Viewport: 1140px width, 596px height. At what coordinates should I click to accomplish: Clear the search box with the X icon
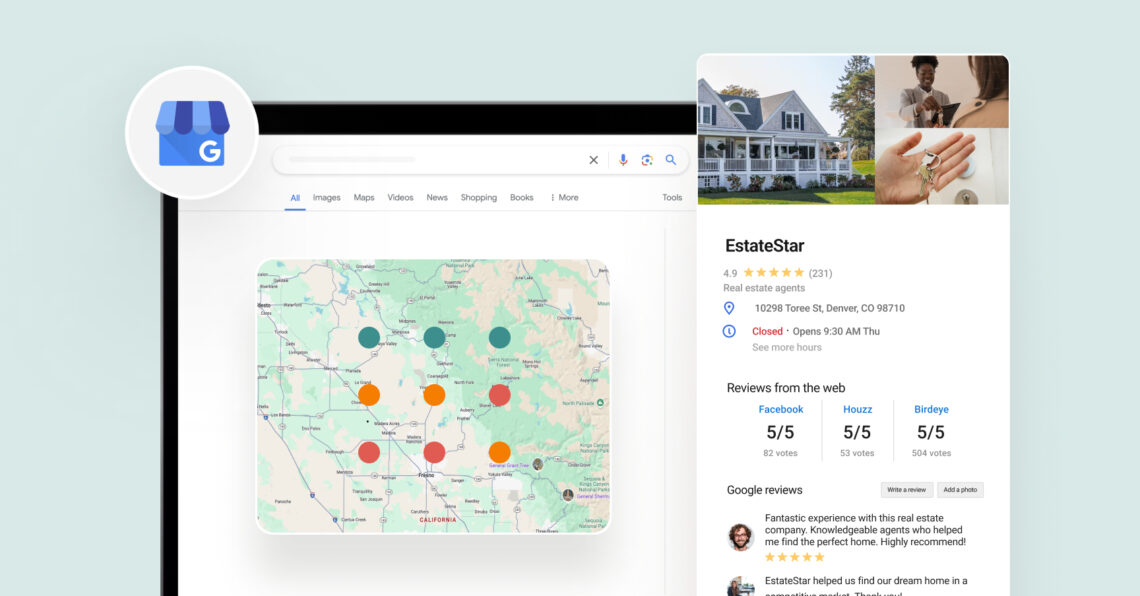pos(593,160)
